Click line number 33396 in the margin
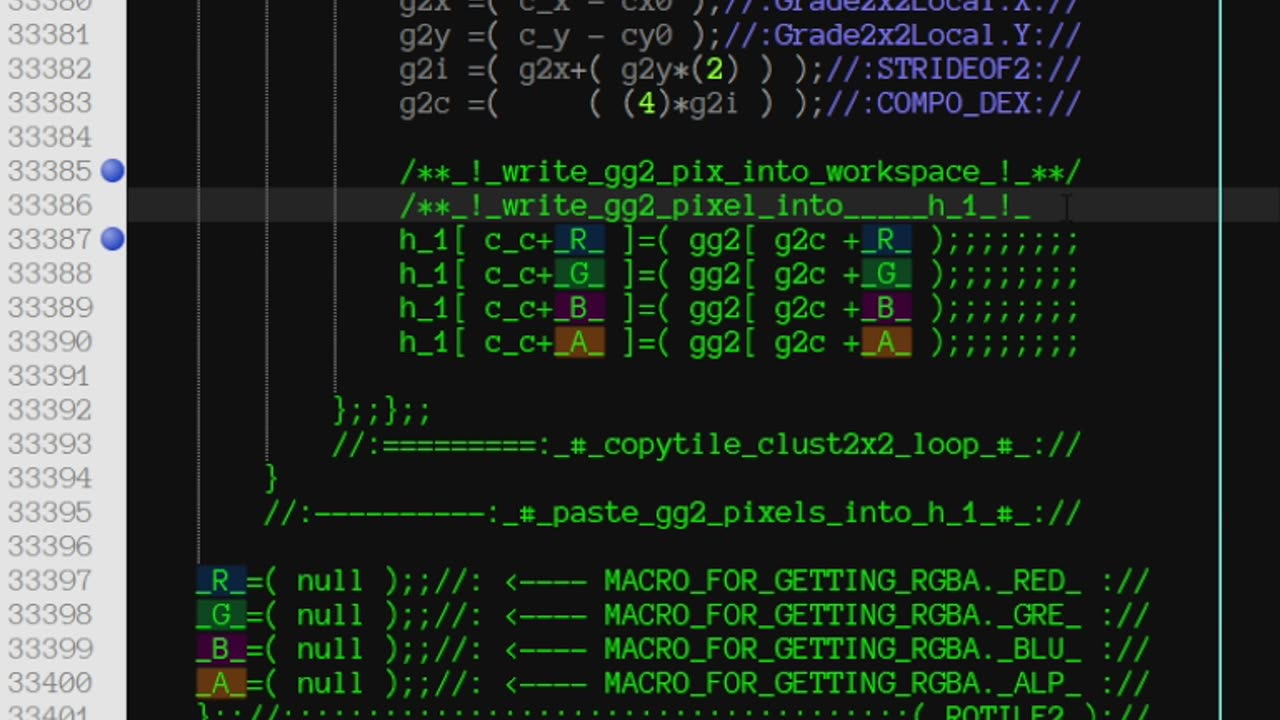The width and height of the screenshot is (1280, 720). (x=49, y=546)
